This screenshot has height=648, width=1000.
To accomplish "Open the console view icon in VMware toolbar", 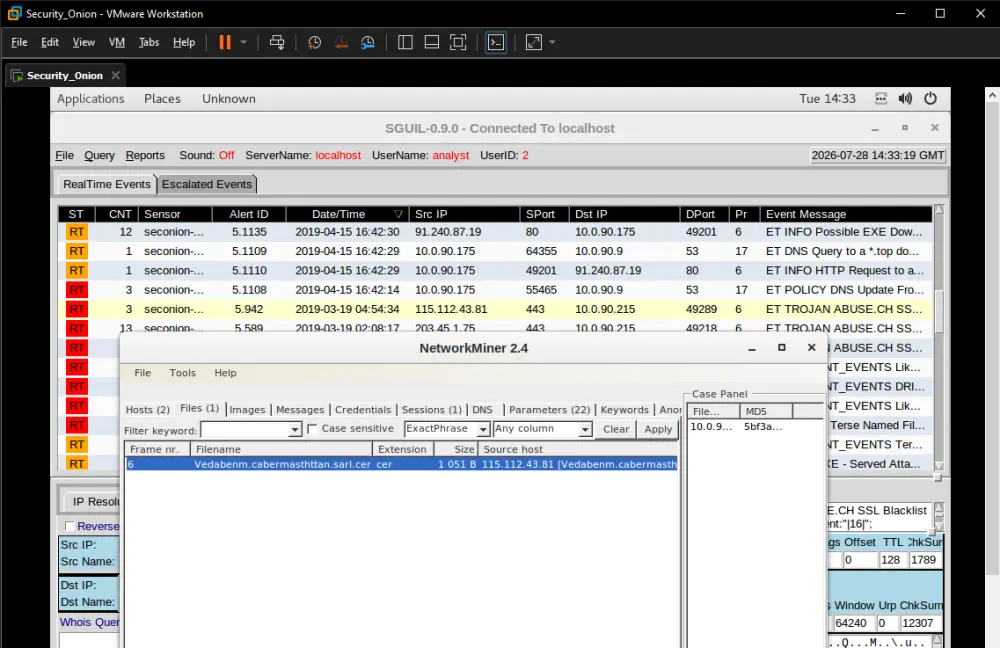I will point(496,43).
